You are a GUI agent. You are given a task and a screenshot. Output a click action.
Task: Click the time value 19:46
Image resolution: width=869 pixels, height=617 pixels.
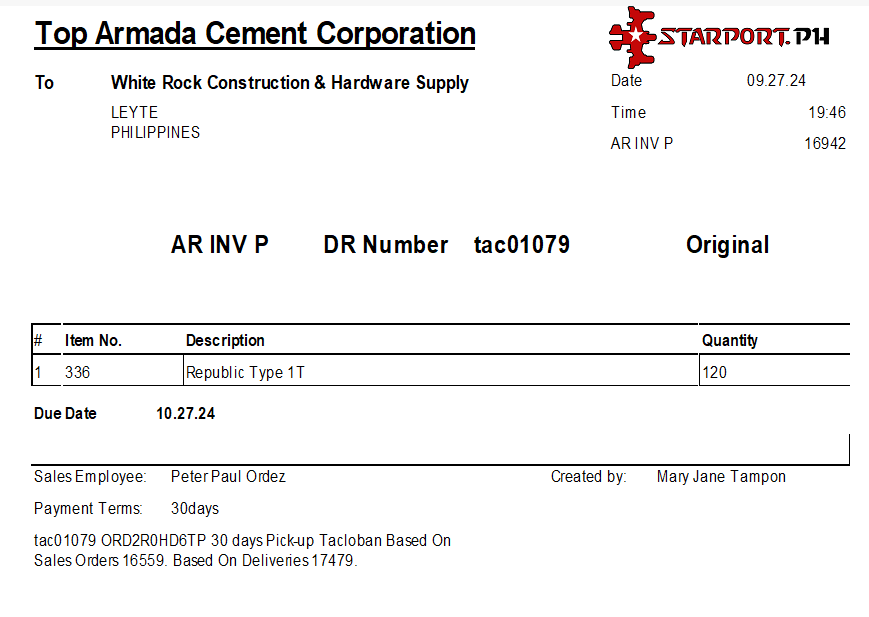[827, 112]
